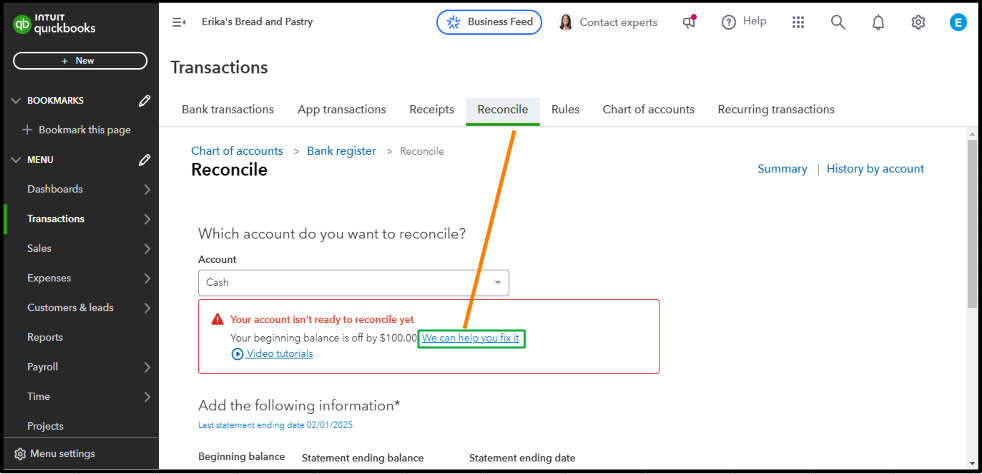Open the settings gear icon
Viewport: 982px width, 474px height.
pos(918,22)
